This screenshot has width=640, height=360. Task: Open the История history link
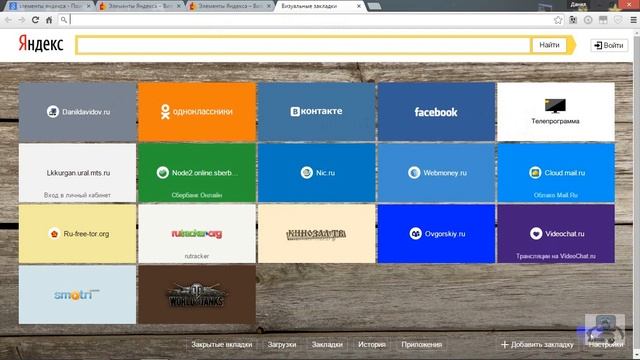371,344
